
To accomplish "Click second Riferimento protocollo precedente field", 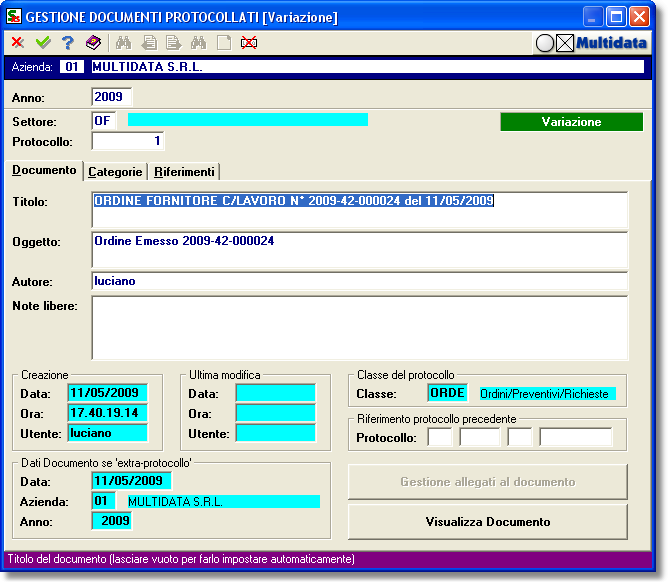I will coord(480,437).
